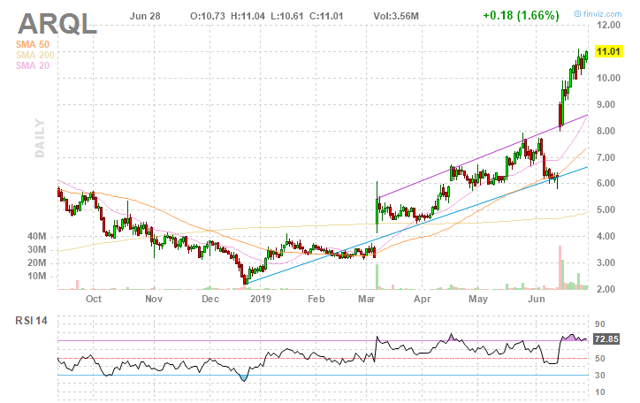The height and width of the screenshot is (403, 640).
Task: Click the 2.00 price axis label
Action: [606, 289]
